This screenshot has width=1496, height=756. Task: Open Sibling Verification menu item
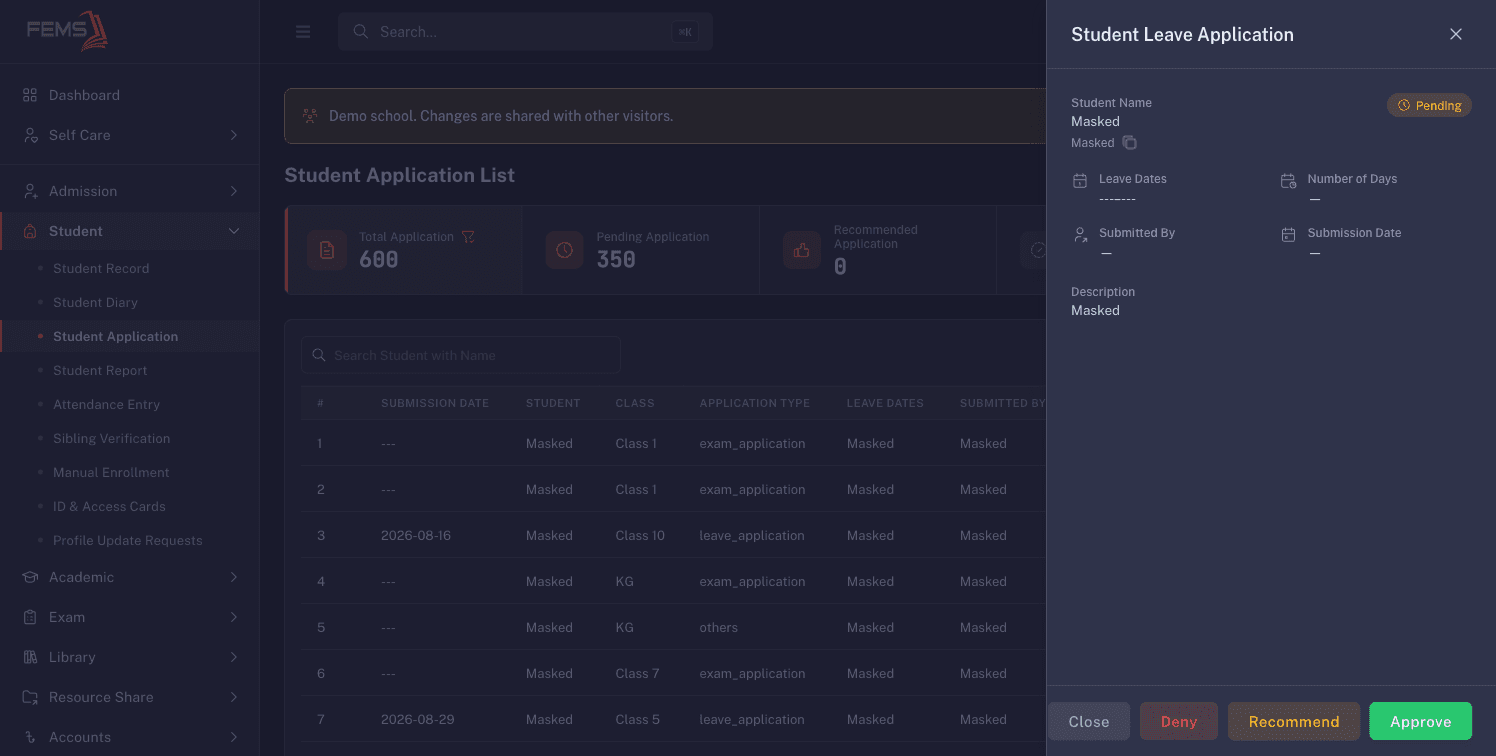pyautogui.click(x=111, y=438)
